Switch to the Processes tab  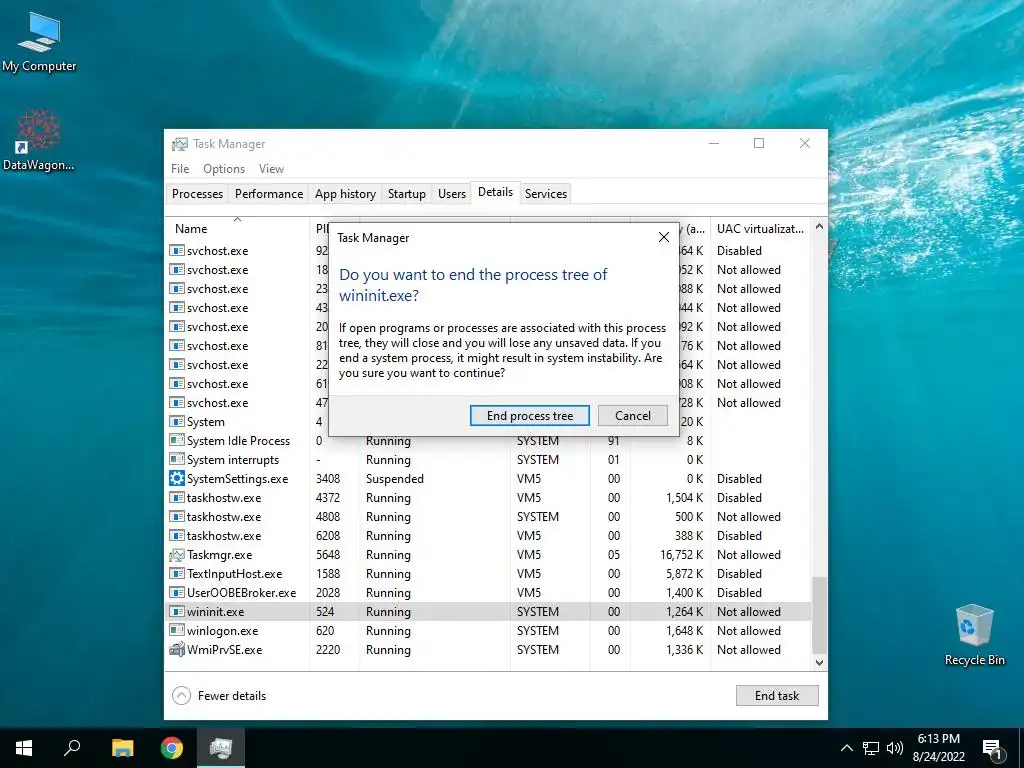tap(197, 194)
